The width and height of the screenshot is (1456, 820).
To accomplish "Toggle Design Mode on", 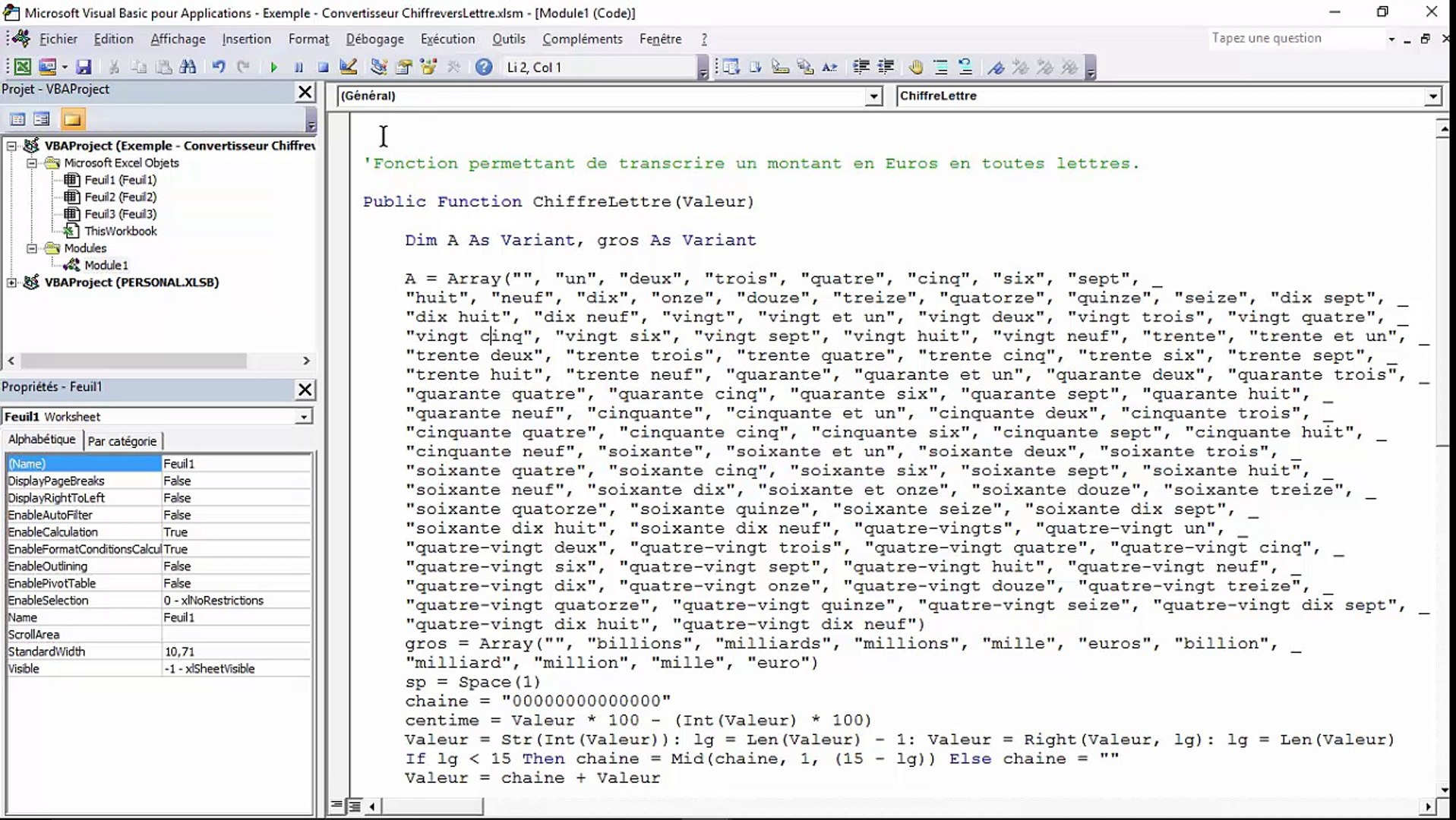I will (348, 67).
